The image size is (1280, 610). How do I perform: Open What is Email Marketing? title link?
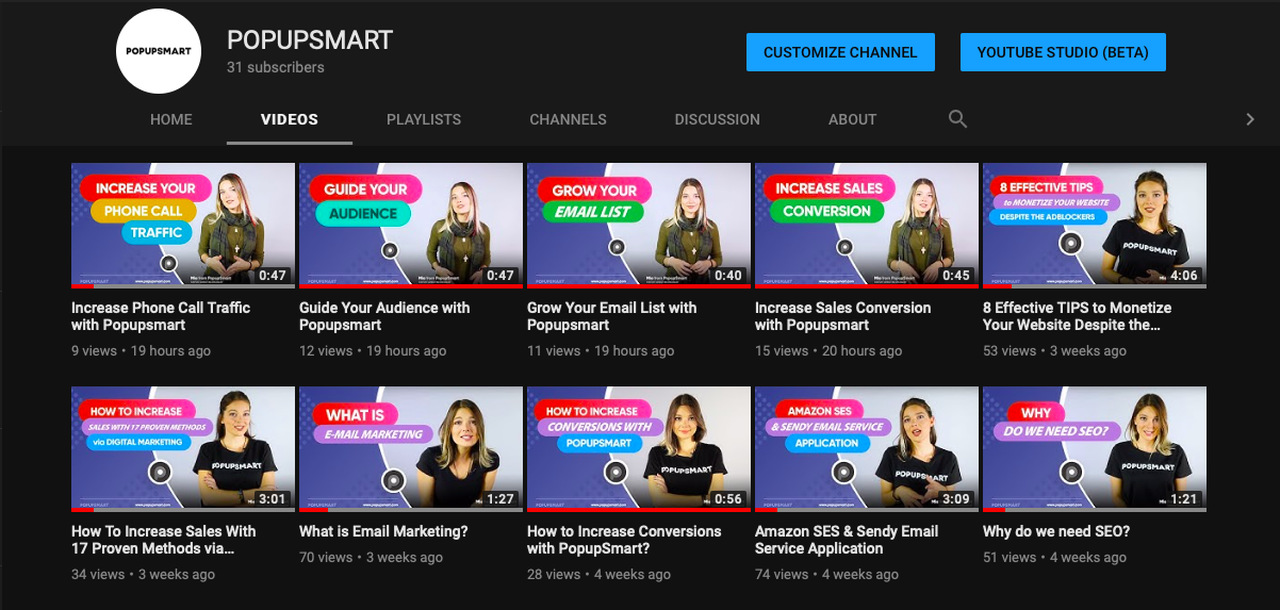click(x=383, y=532)
